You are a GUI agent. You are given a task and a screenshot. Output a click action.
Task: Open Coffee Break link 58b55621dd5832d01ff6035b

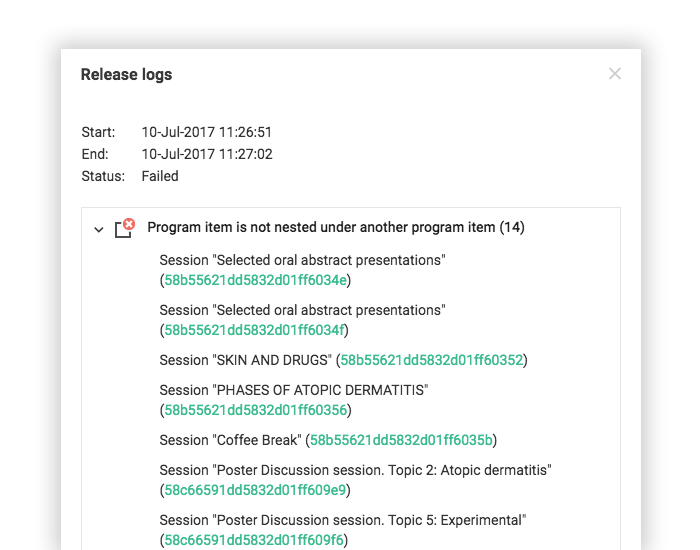click(401, 440)
